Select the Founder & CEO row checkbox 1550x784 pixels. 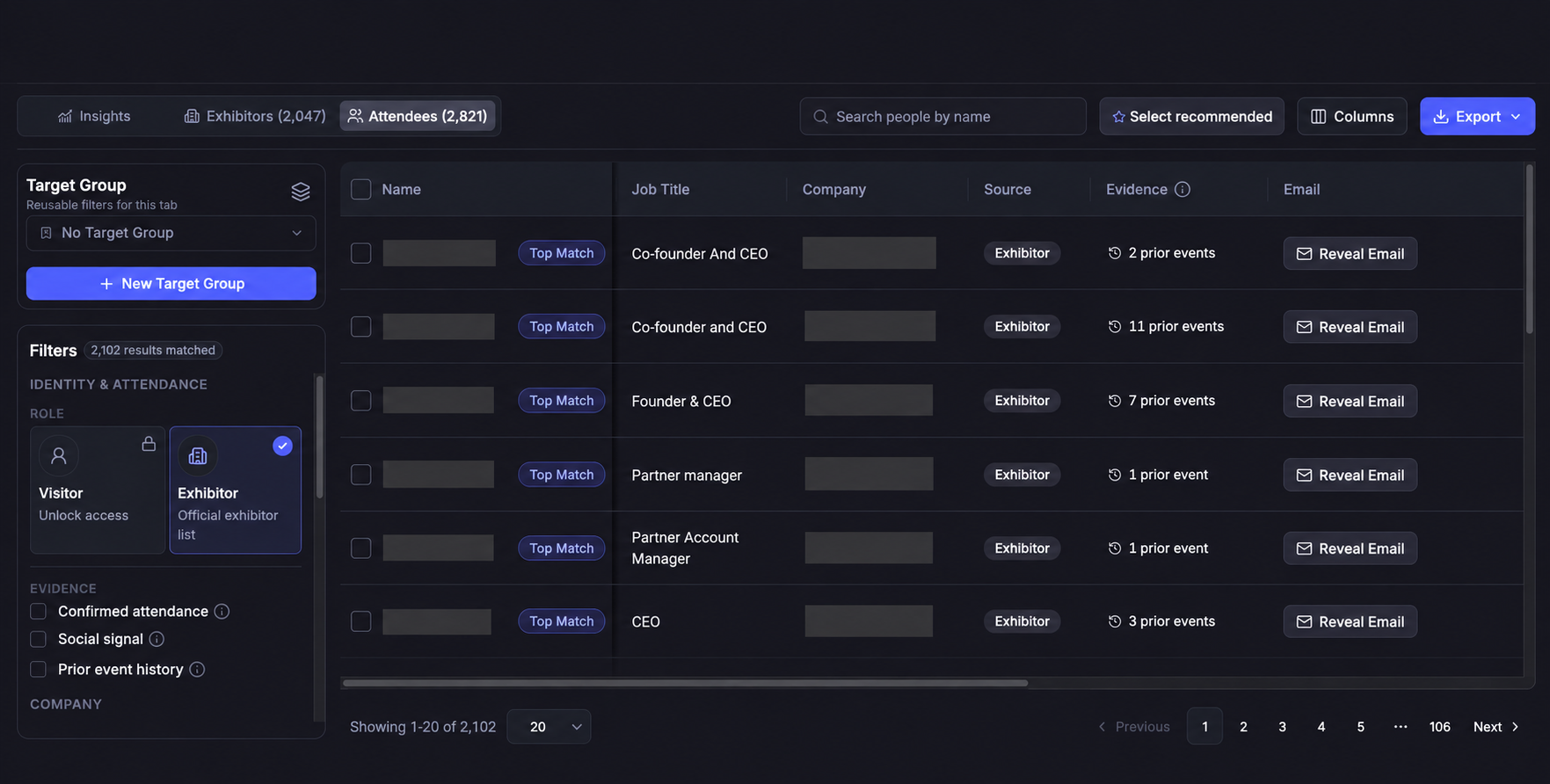pos(361,401)
